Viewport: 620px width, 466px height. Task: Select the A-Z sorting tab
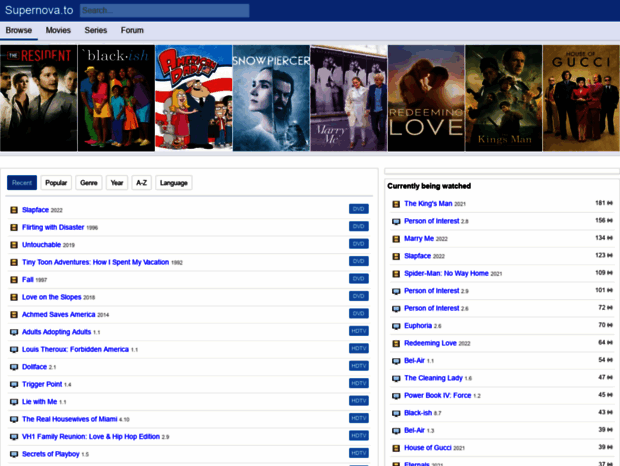pos(142,183)
